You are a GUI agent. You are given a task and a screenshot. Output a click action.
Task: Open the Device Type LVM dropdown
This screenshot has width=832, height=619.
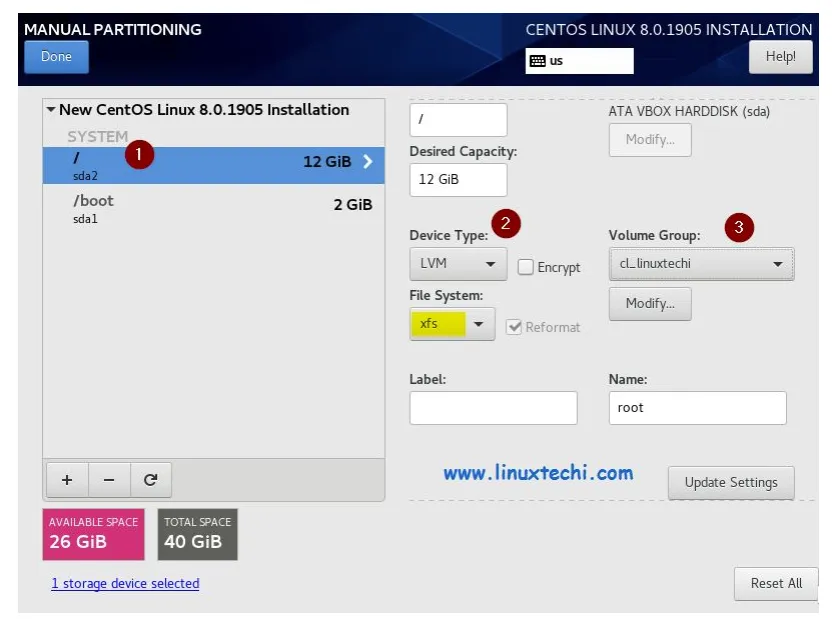pyautogui.click(x=458, y=264)
